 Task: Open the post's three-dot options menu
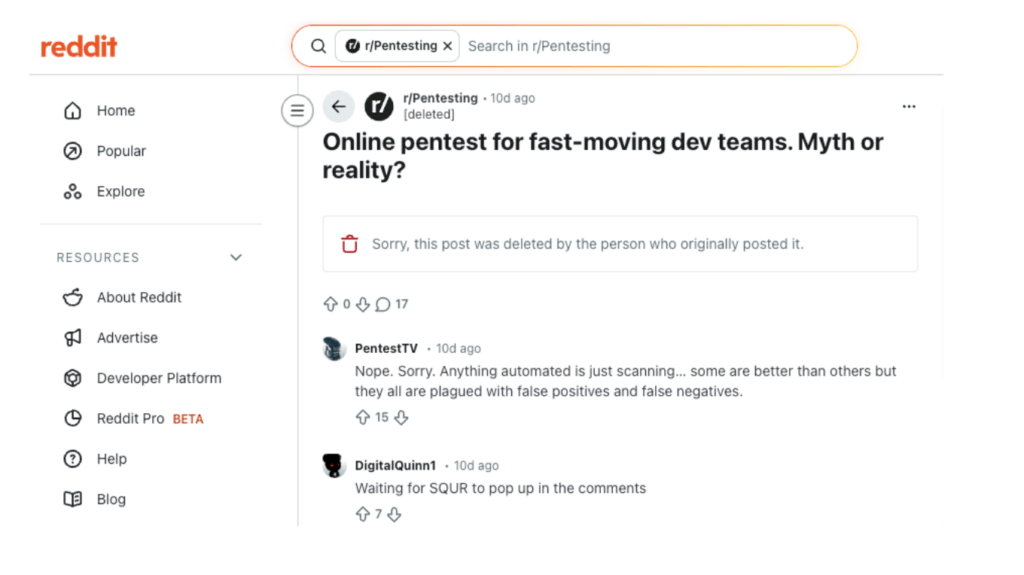[908, 106]
